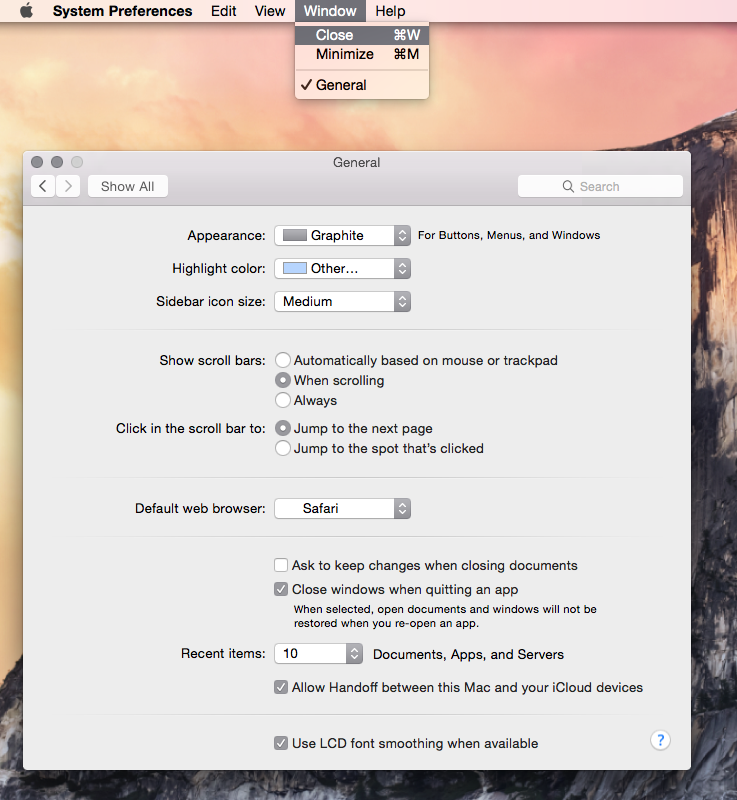Click the "Default web browser:" label

(200, 508)
